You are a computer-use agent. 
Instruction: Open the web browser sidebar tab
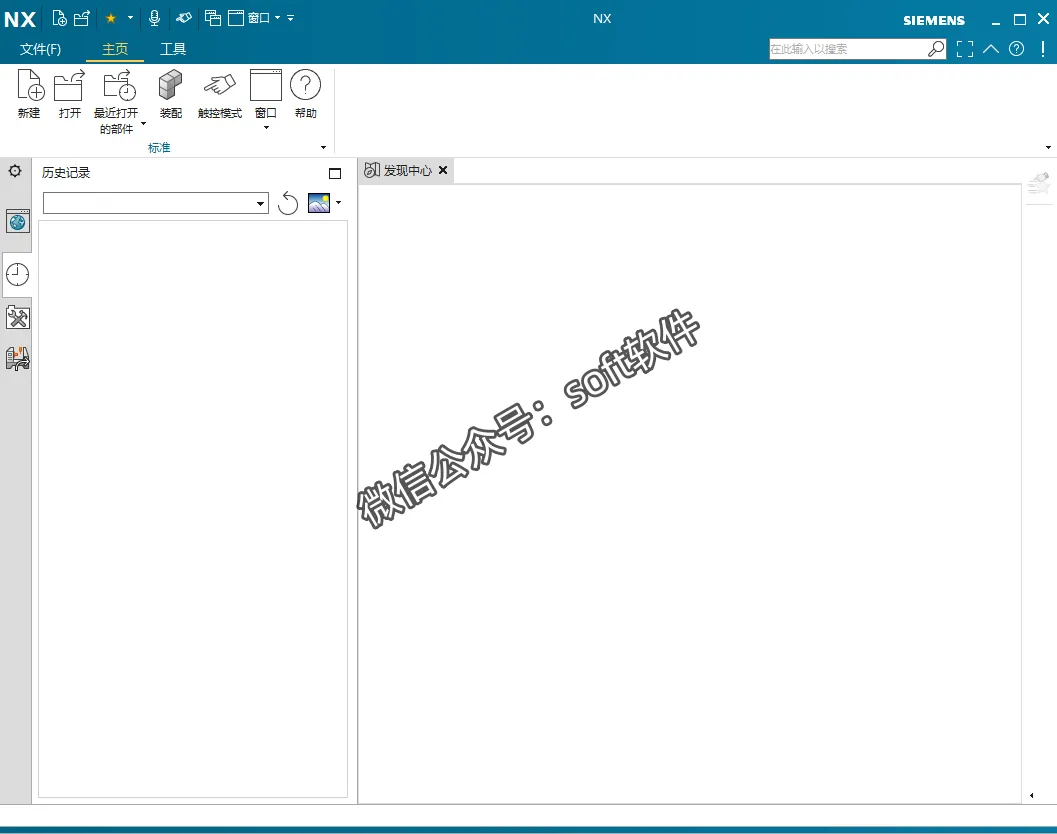pyautogui.click(x=18, y=221)
